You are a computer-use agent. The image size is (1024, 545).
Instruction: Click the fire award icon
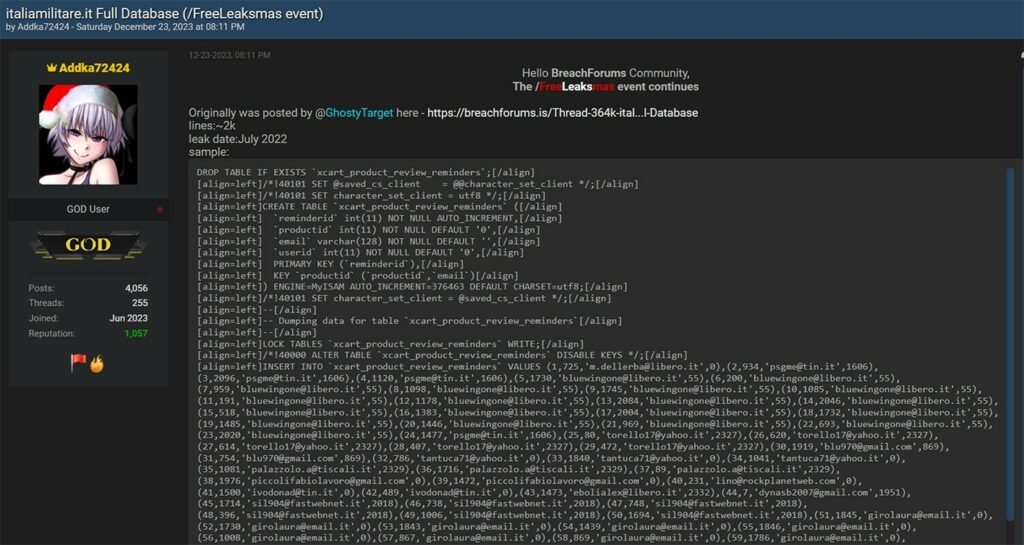97,364
